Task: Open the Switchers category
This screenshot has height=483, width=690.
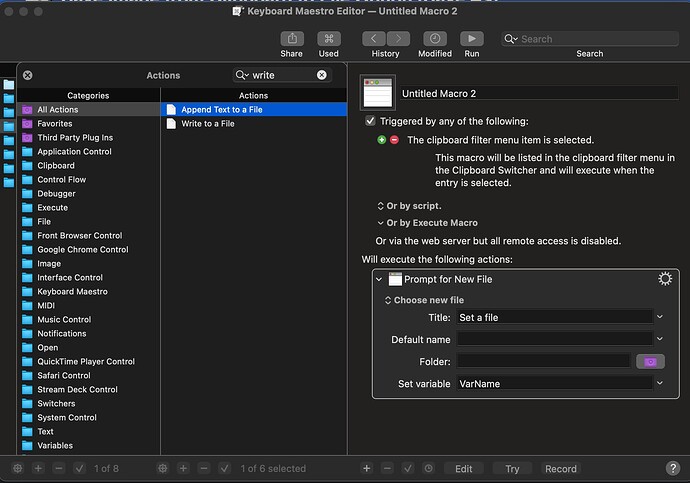Action: pos(89,404)
